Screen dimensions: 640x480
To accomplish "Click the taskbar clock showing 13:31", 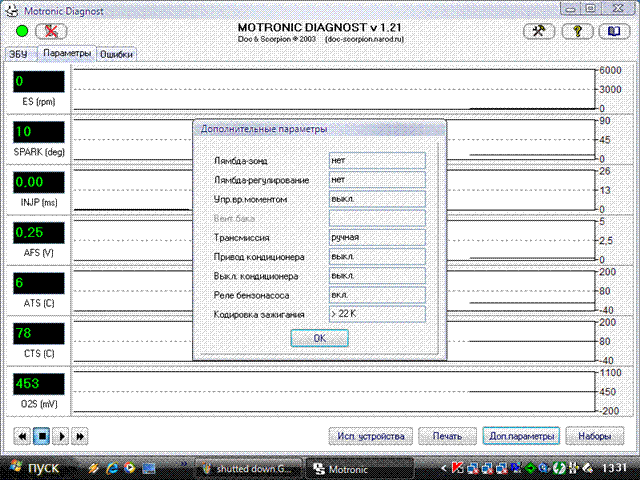I will [614, 468].
